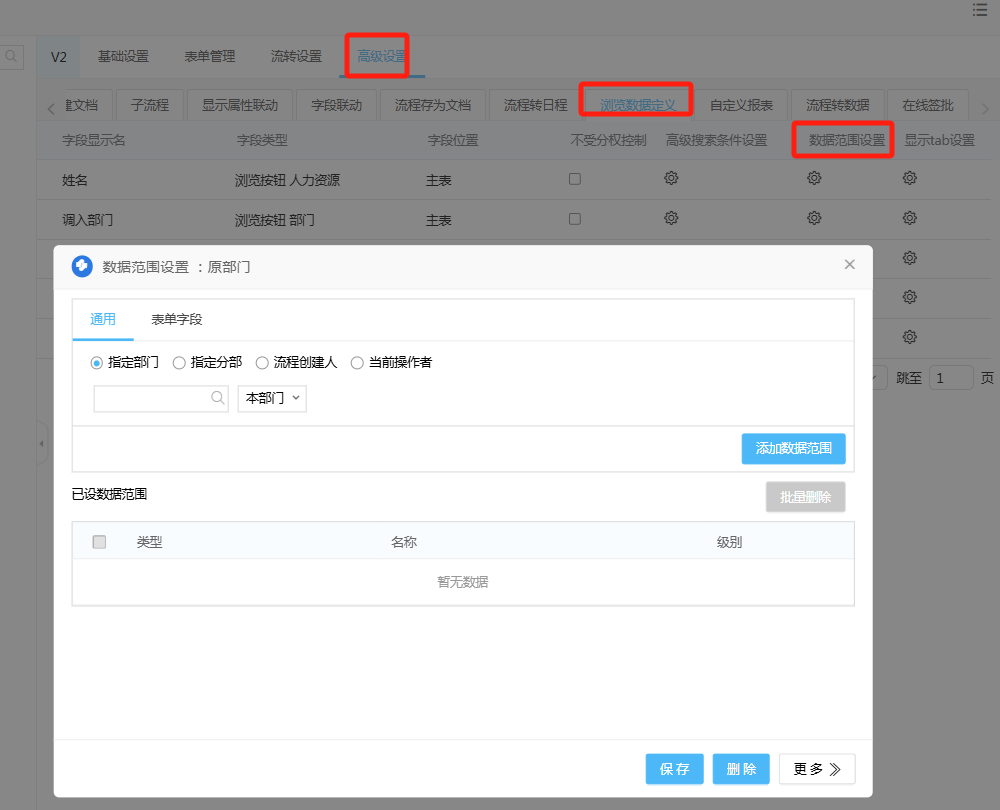Open 高级搜索条件设置 gear for 调入部门 row

[671, 218]
